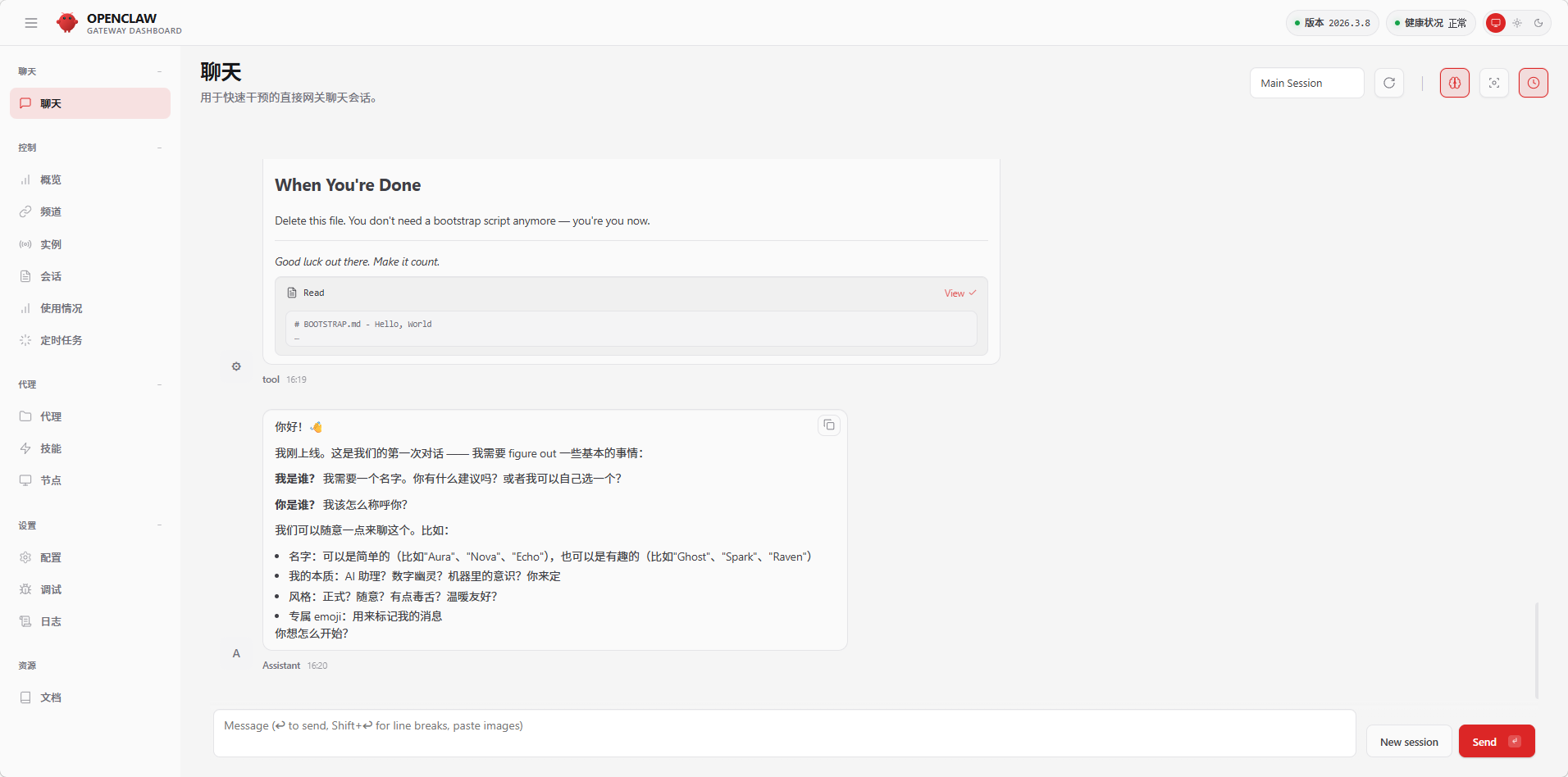Screen dimensions: 1568x777
Task: Copy the assistant message with copy icon
Action: pos(829,425)
